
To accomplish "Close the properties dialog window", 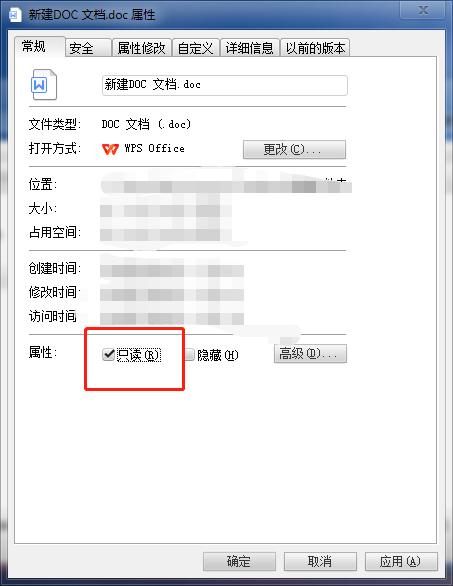I will (423, 10).
